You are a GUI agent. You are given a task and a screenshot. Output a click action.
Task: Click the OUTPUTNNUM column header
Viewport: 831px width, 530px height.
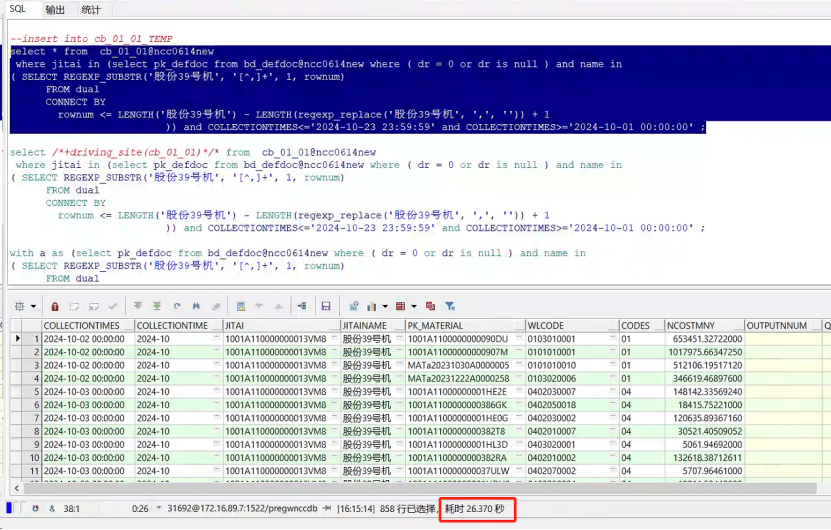tap(782, 325)
